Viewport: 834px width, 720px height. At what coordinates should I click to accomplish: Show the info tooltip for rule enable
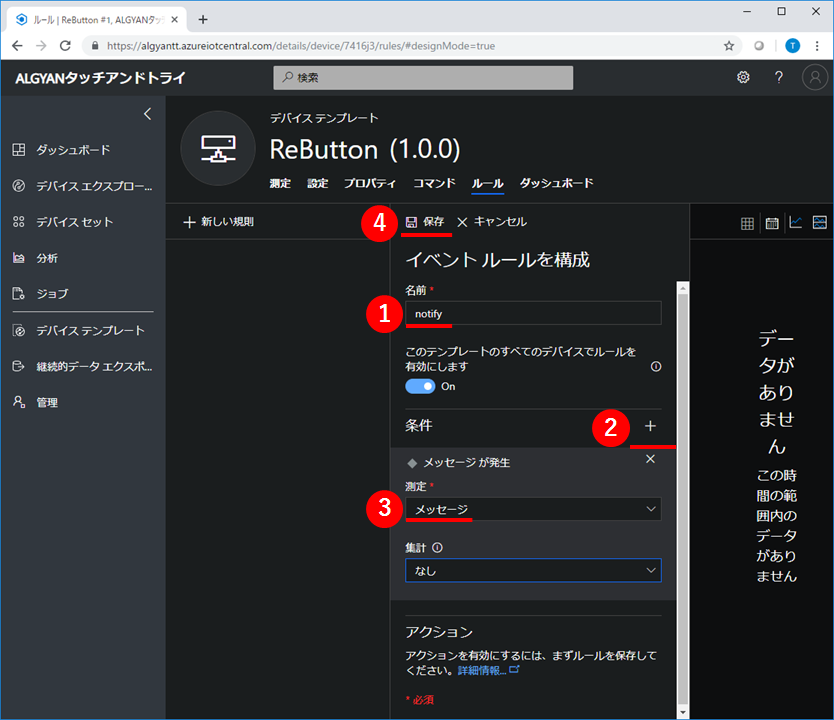pyautogui.click(x=656, y=366)
